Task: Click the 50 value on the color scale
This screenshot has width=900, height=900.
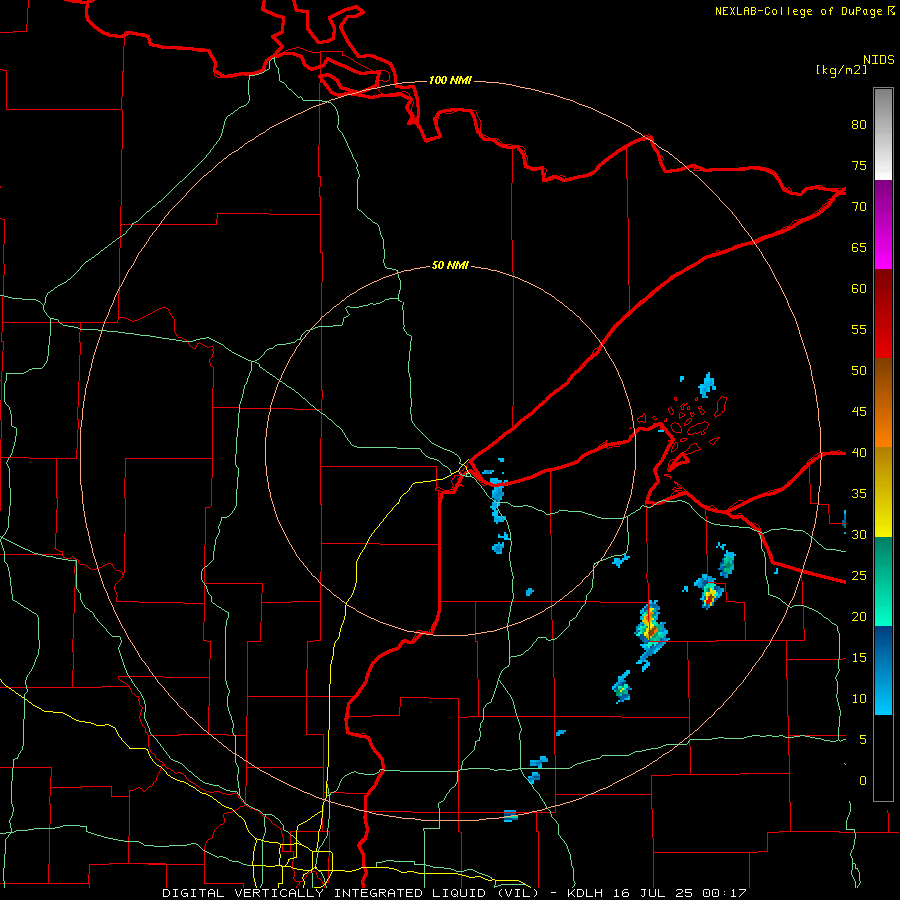Action: click(x=859, y=371)
